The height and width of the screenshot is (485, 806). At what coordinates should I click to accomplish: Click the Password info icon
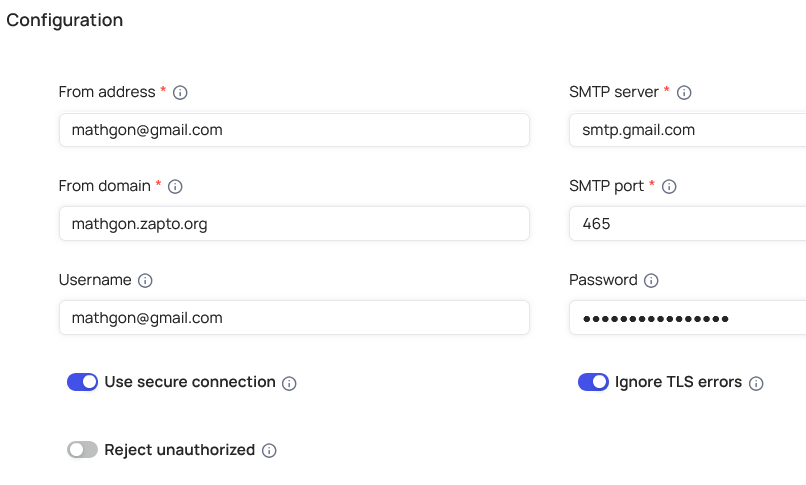[x=651, y=281]
